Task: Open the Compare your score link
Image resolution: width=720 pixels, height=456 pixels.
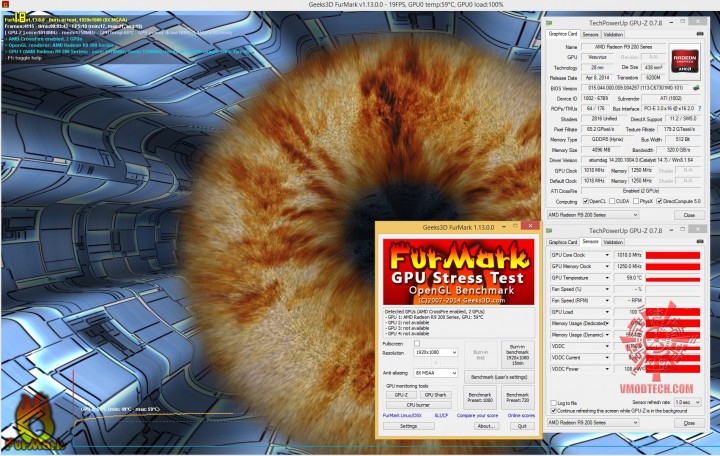Action: (477, 416)
